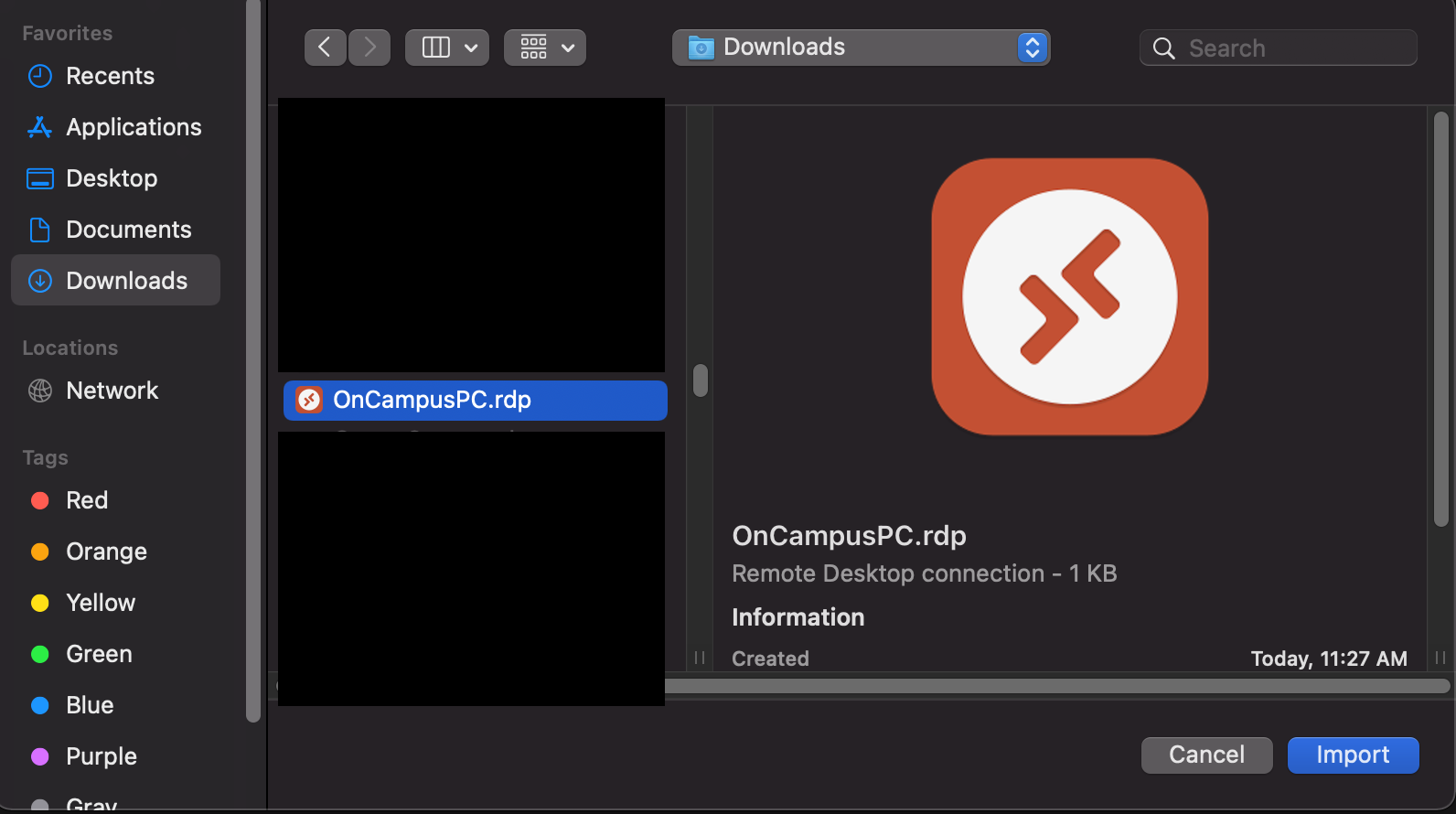Open the column view options chevron
1456x814 pixels.
point(471,48)
